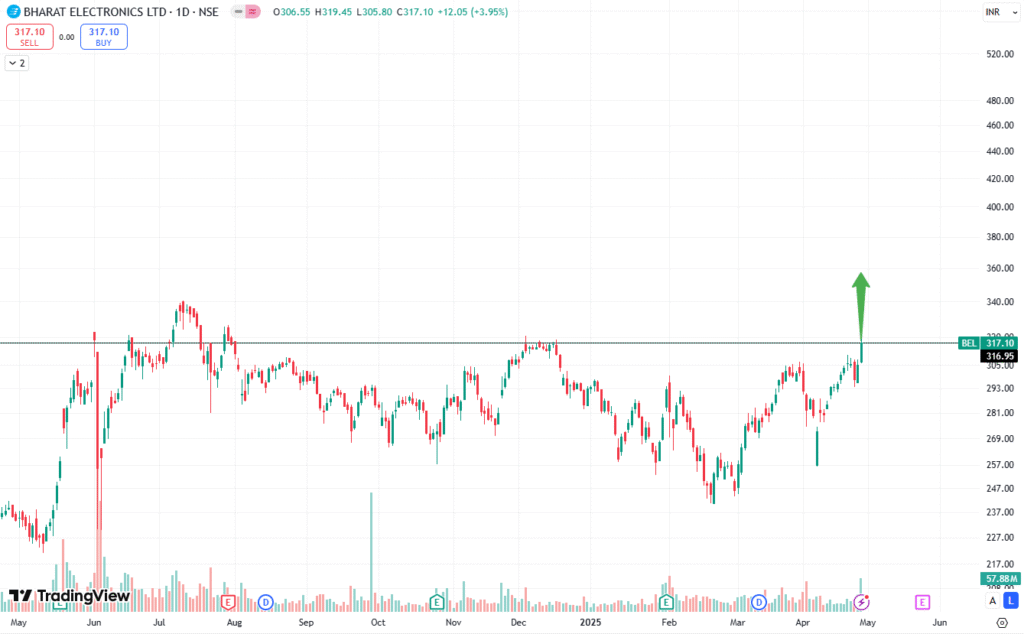Open the INR currency dropdown

click(1001, 12)
